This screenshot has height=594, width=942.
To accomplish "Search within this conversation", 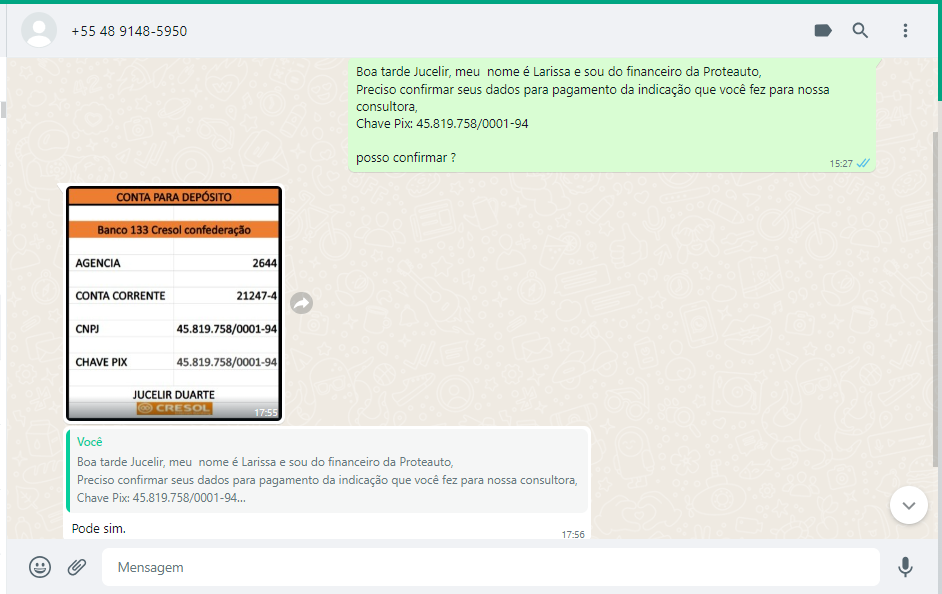I will click(860, 31).
